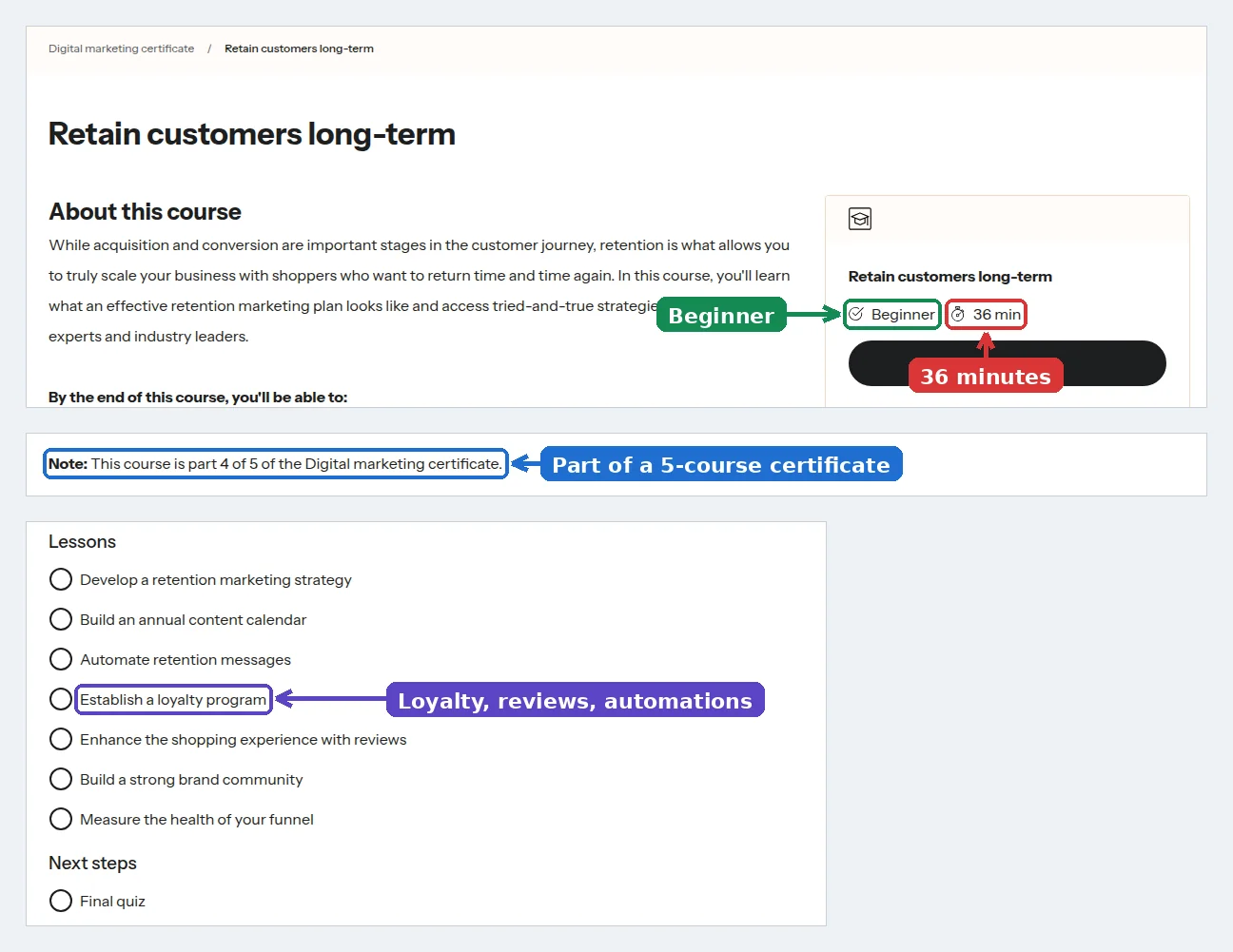Viewport: 1233px width, 952px height.
Task: Open Enhance the shopping experience with reviews lesson
Action: pyautogui.click(x=244, y=740)
